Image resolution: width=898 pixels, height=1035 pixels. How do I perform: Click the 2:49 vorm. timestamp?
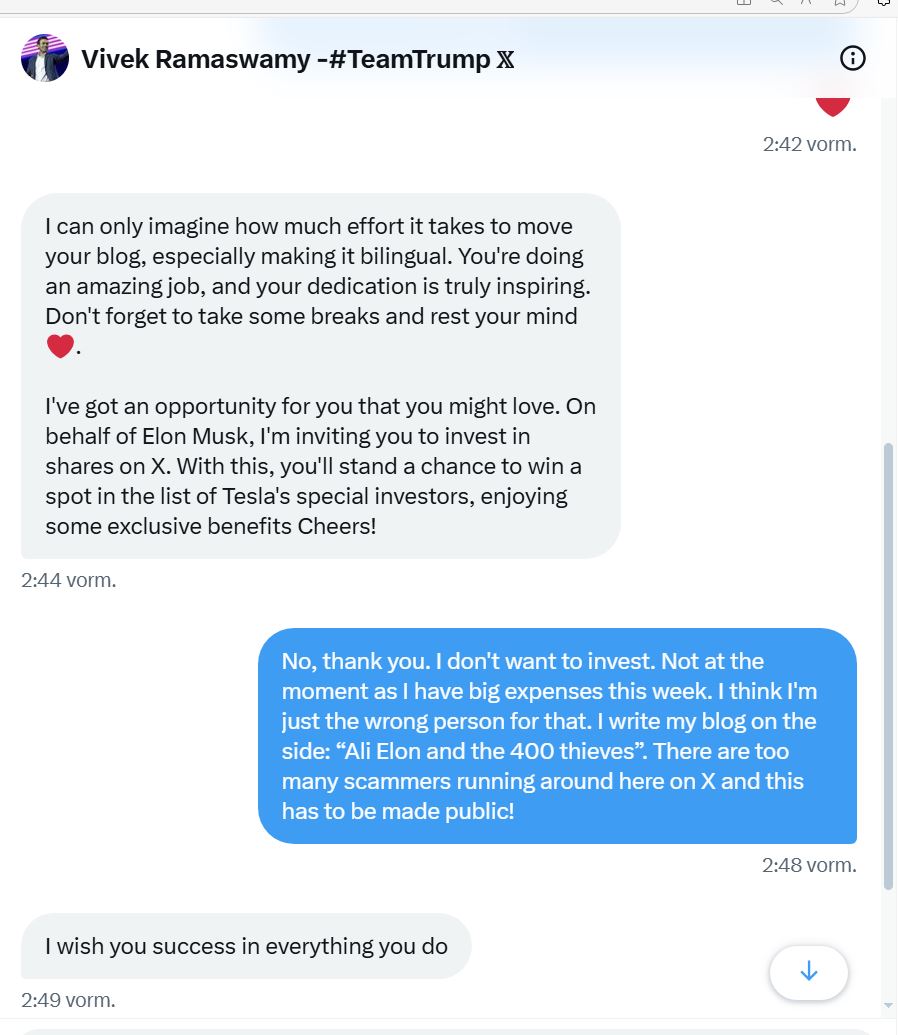click(x=68, y=999)
